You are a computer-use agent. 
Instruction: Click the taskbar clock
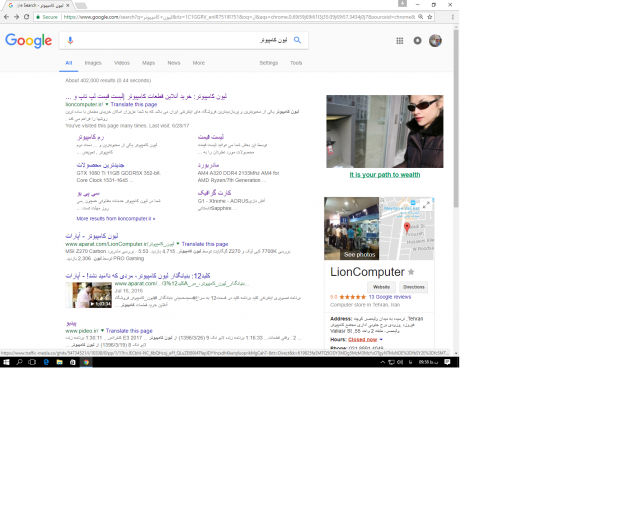[428, 362]
